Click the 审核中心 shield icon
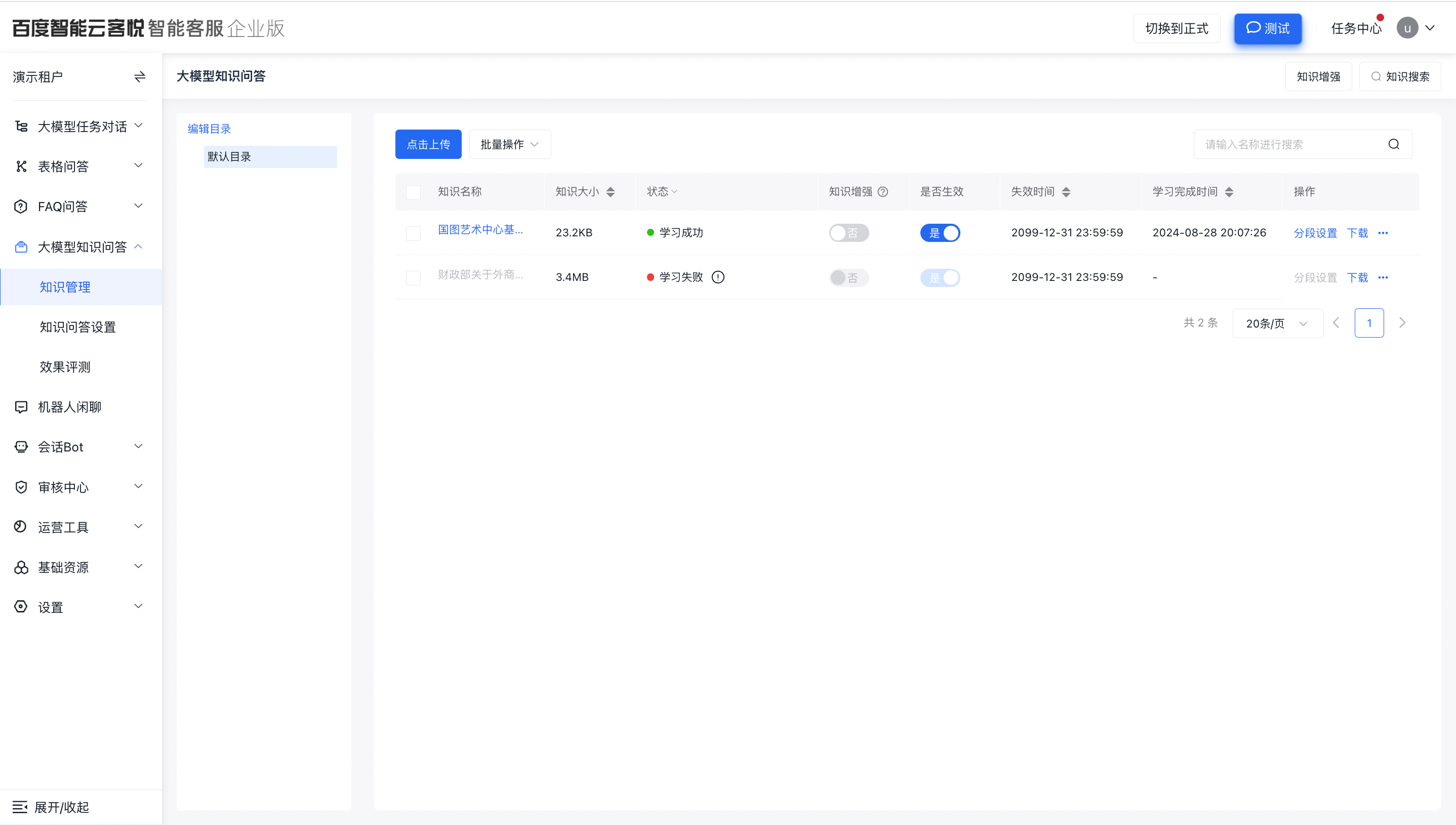Screen dimensions: 1456x825 click(x=21, y=487)
